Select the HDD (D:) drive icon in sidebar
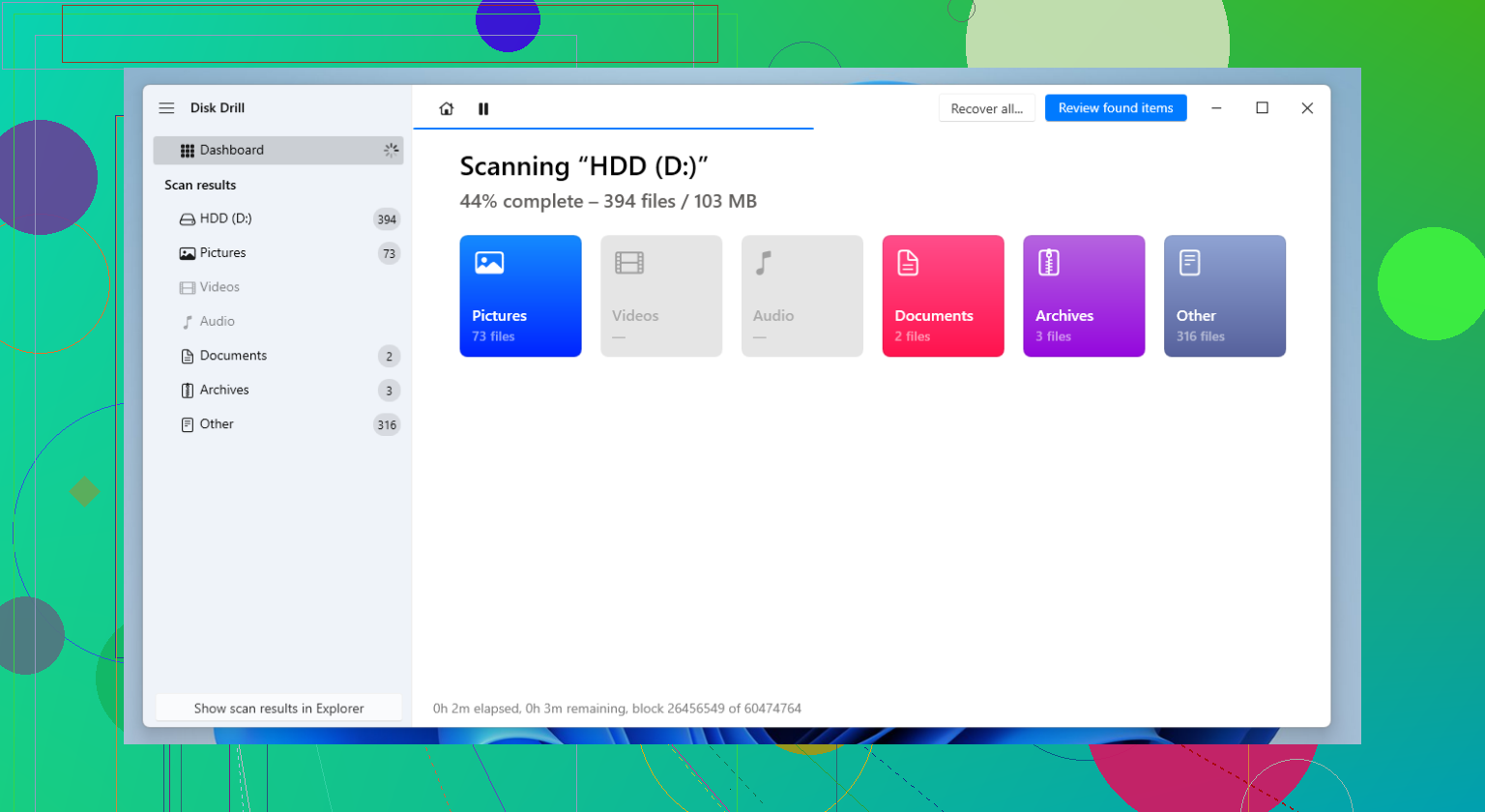 188,219
